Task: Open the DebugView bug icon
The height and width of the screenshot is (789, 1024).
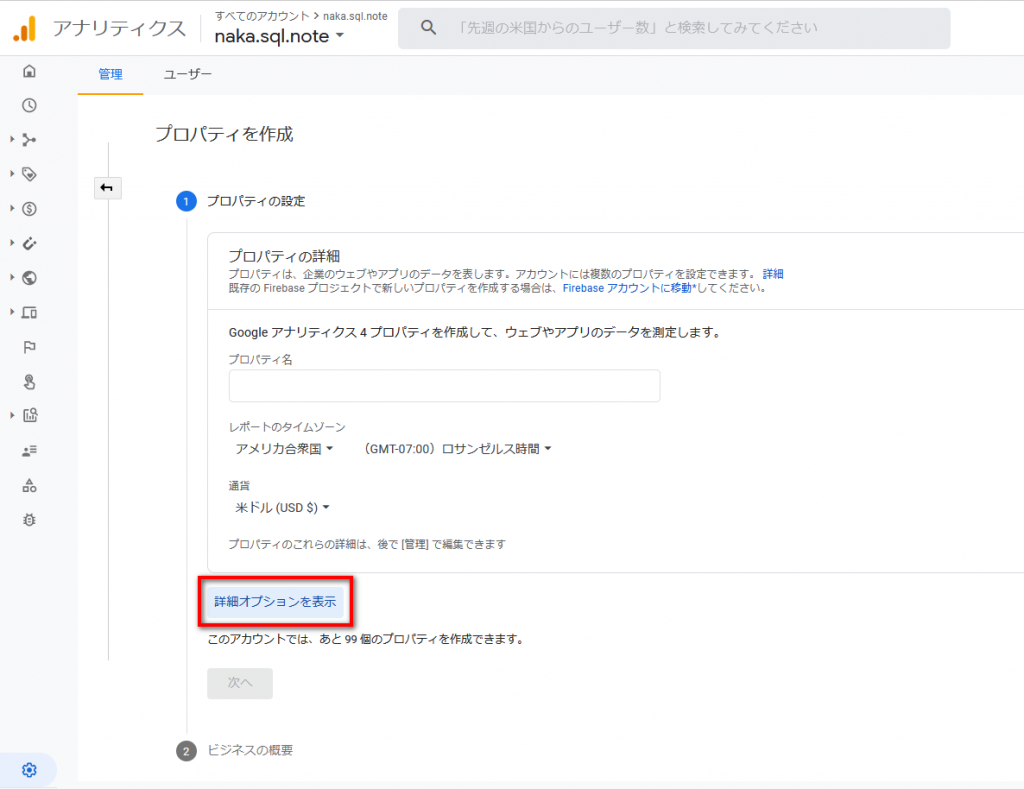Action: 29,520
